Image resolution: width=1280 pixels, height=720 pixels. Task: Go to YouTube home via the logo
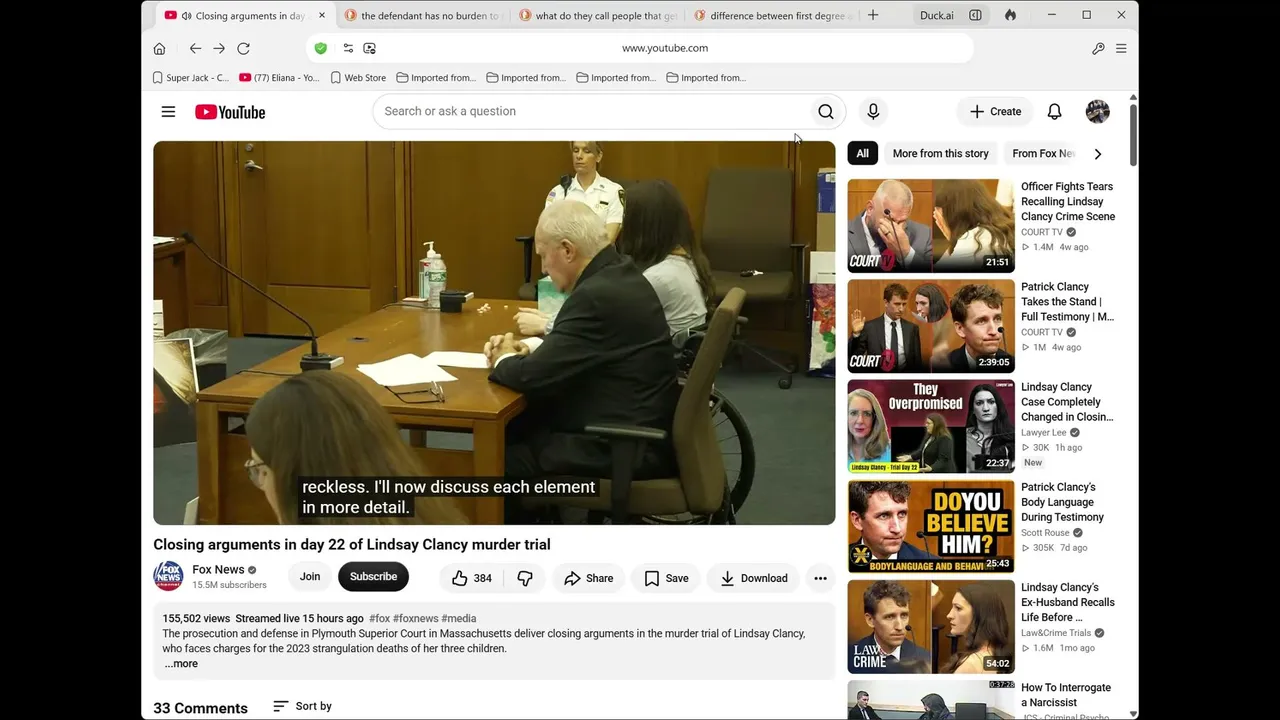click(230, 112)
